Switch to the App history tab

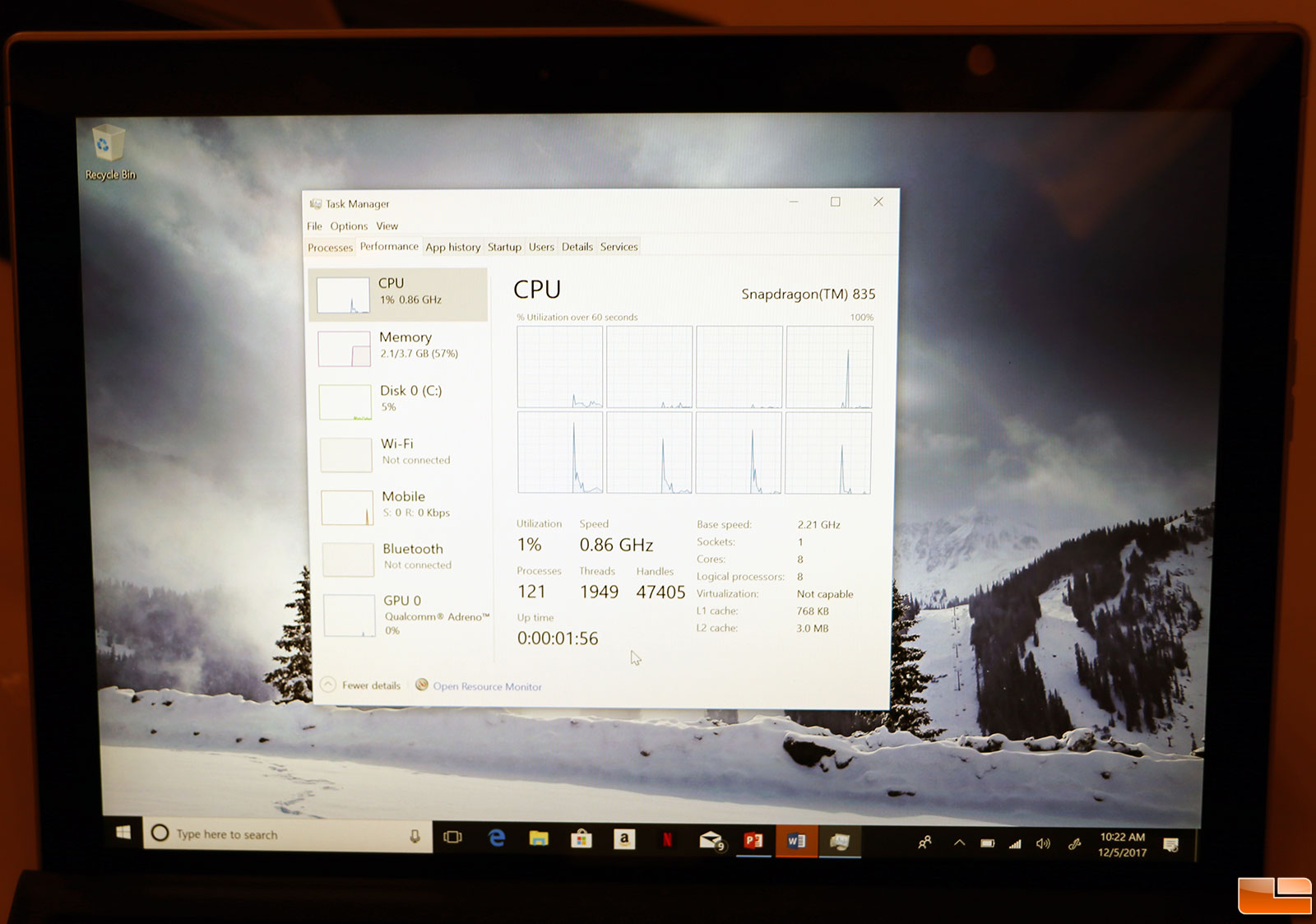452,247
